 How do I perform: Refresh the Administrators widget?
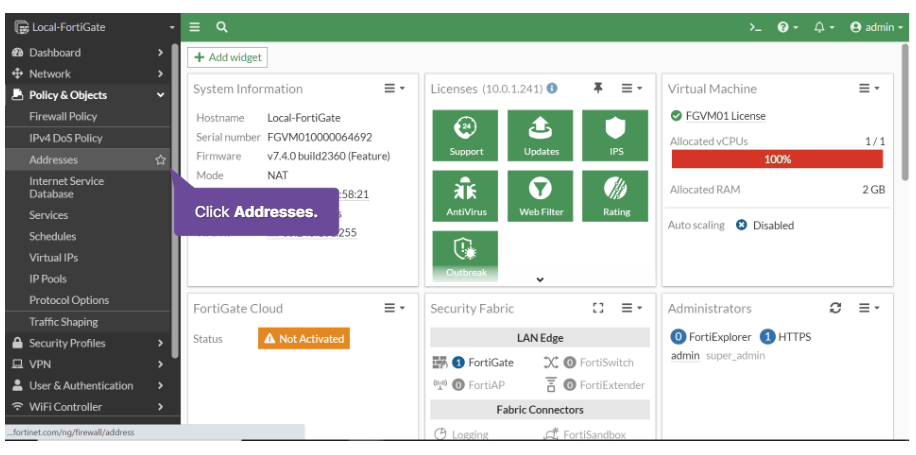point(835,308)
